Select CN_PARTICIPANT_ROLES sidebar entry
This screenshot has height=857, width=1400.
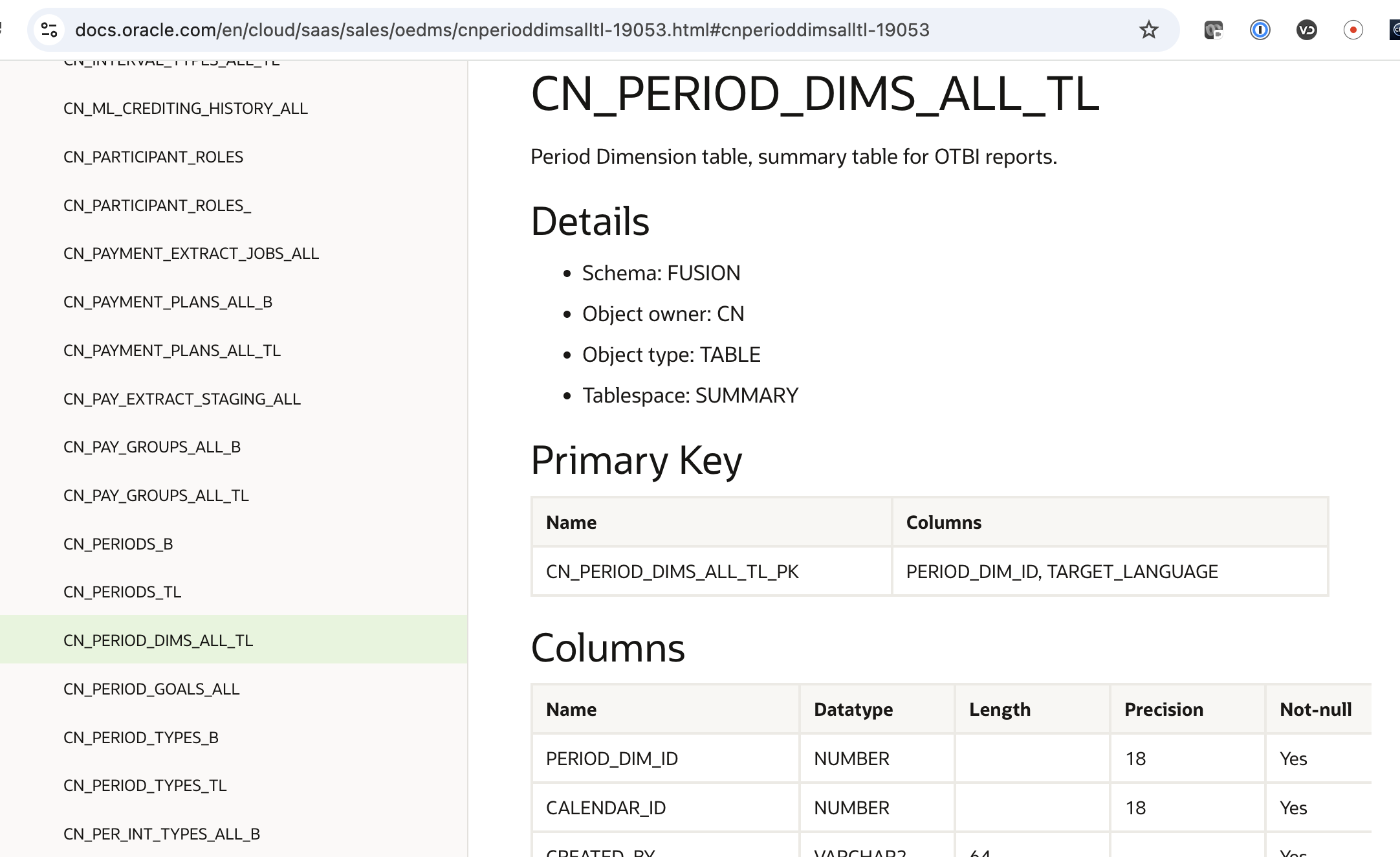(153, 157)
